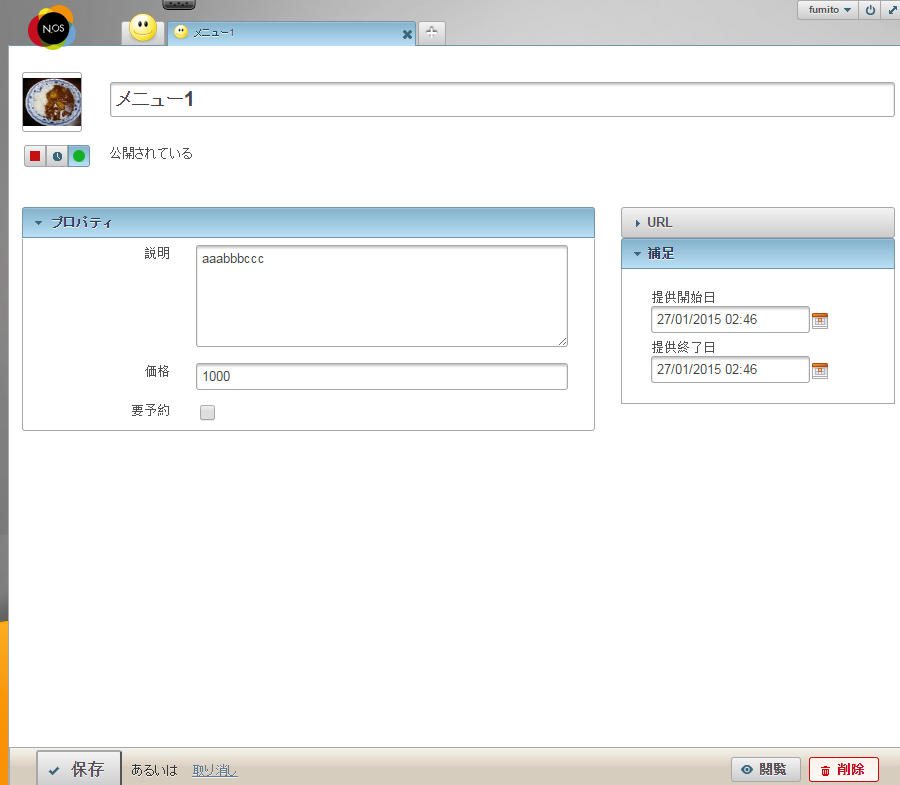The image size is (900, 785).
Task: Open calendar picker for 提供開始日
Action: pyautogui.click(x=820, y=320)
